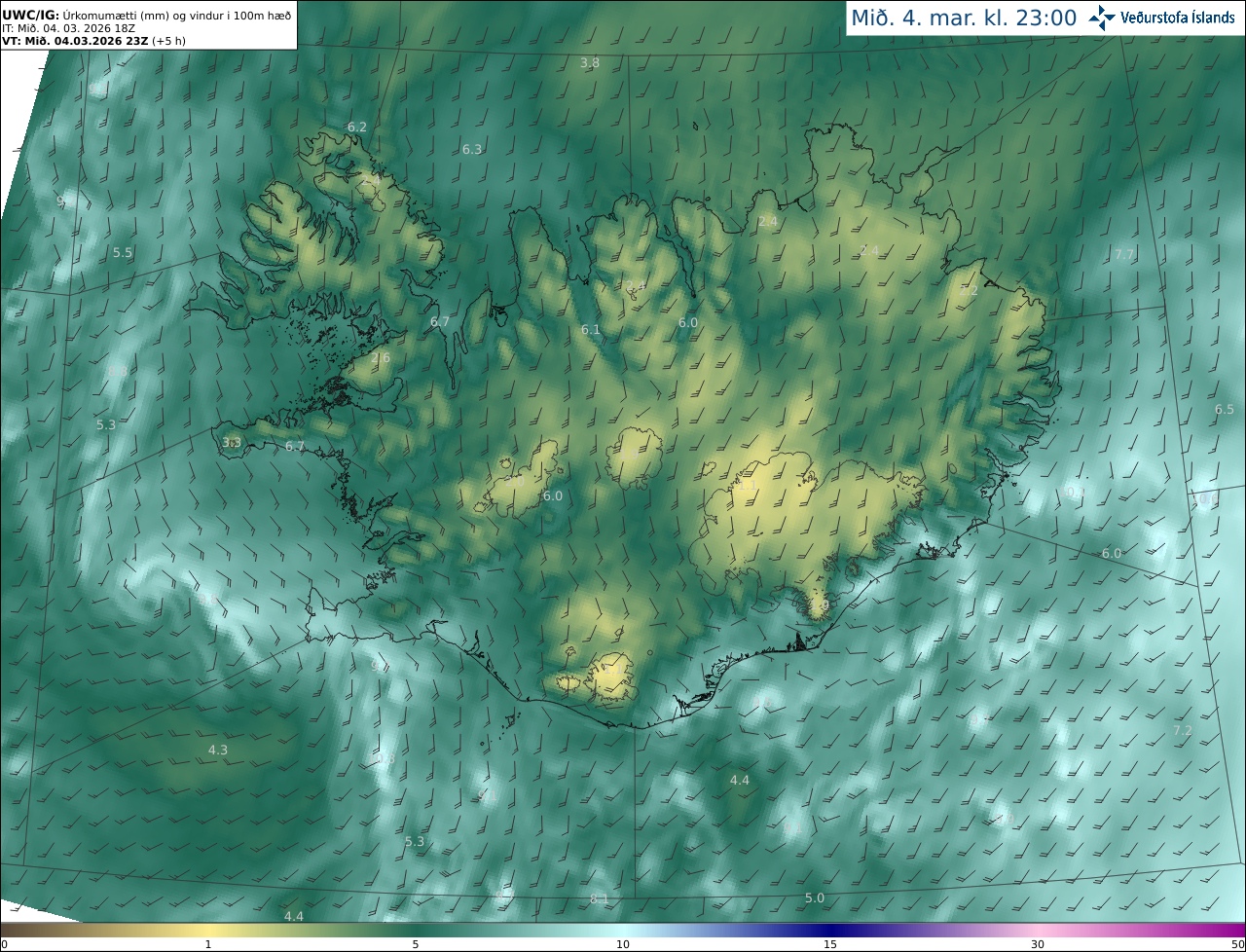The width and height of the screenshot is (1246, 952).
Task: Pick the yellow band above scale label 1
Action: pyautogui.click(x=207, y=930)
